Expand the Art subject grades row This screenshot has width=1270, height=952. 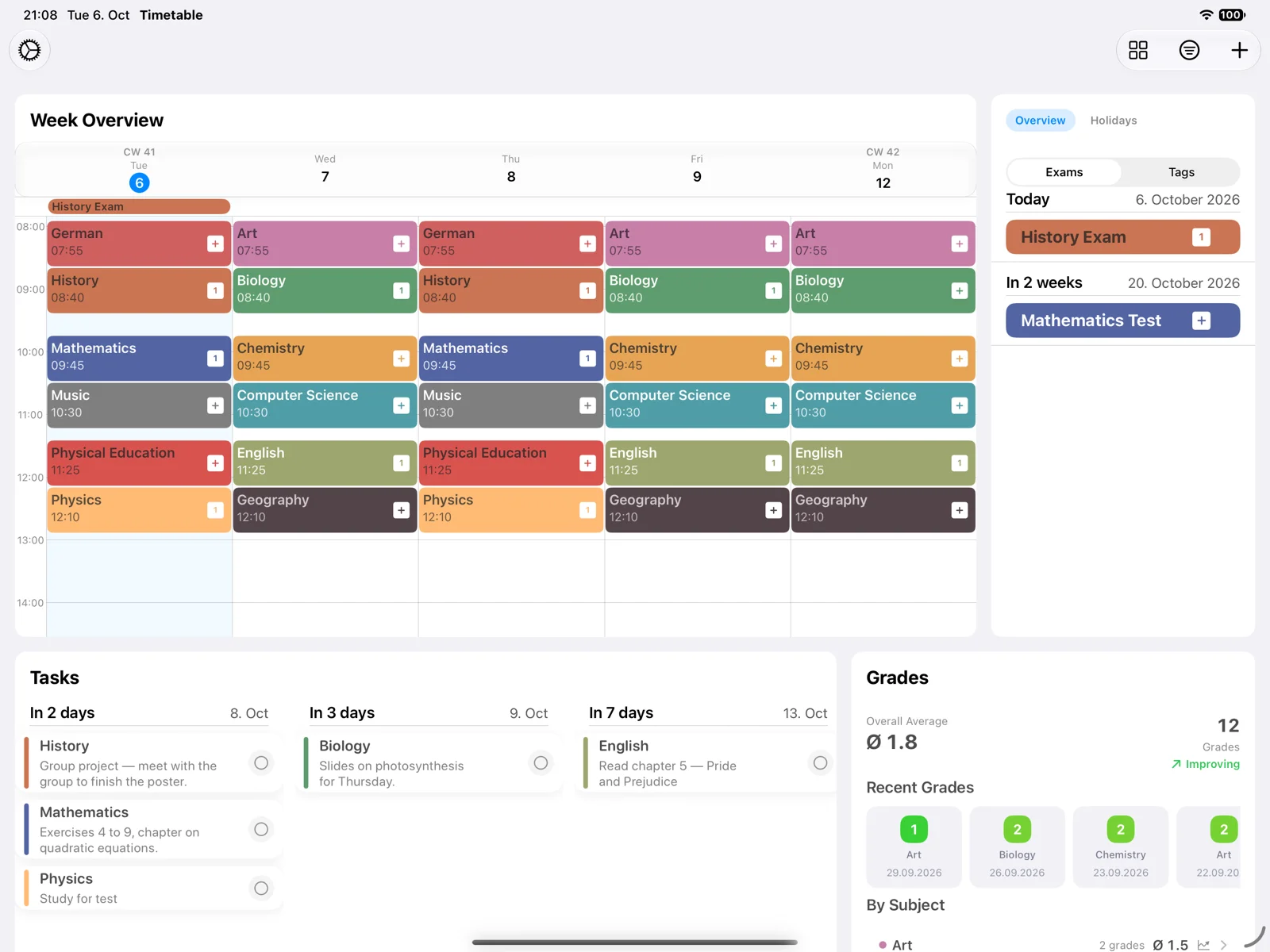[1224, 945]
